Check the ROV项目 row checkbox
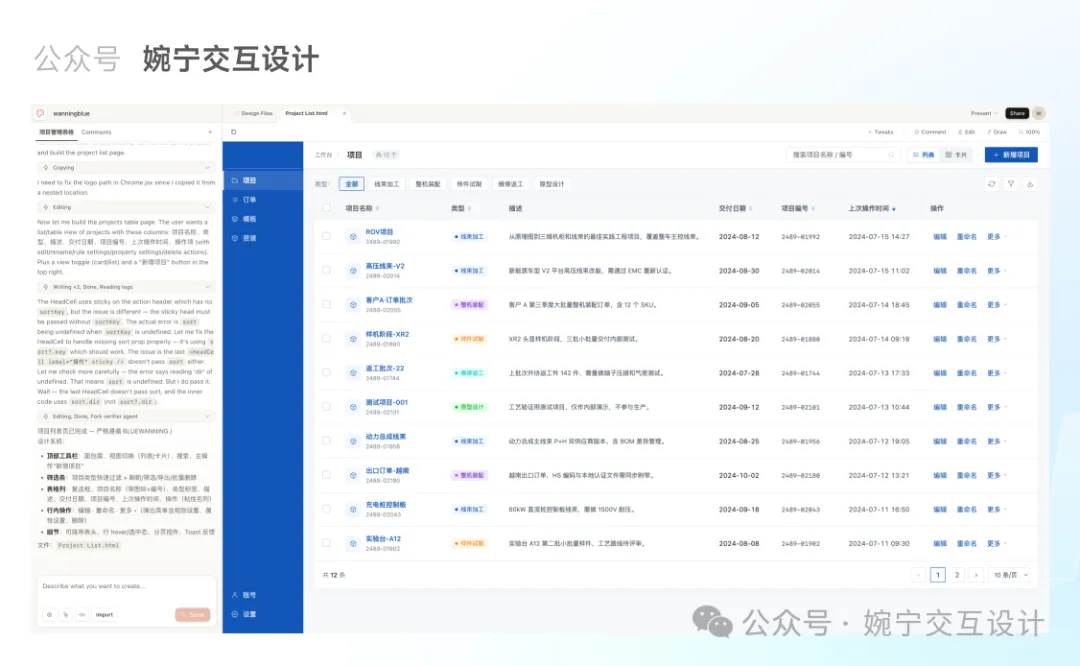The width and height of the screenshot is (1080, 666). pos(326,236)
